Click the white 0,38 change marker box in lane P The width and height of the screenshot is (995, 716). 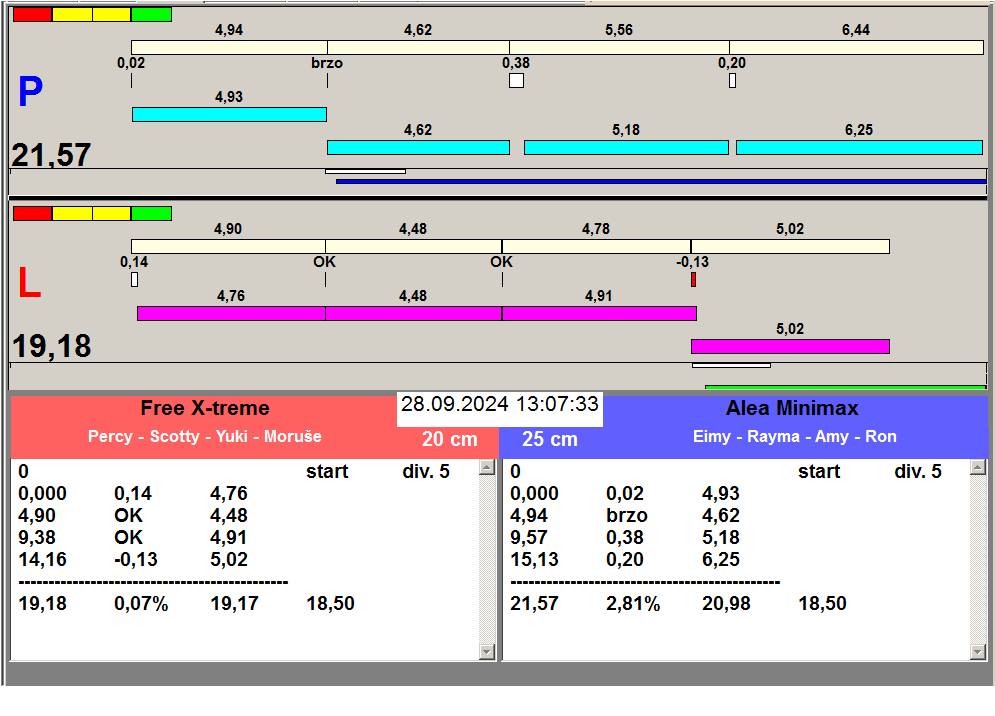pyautogui.click(x=517, y=81)
